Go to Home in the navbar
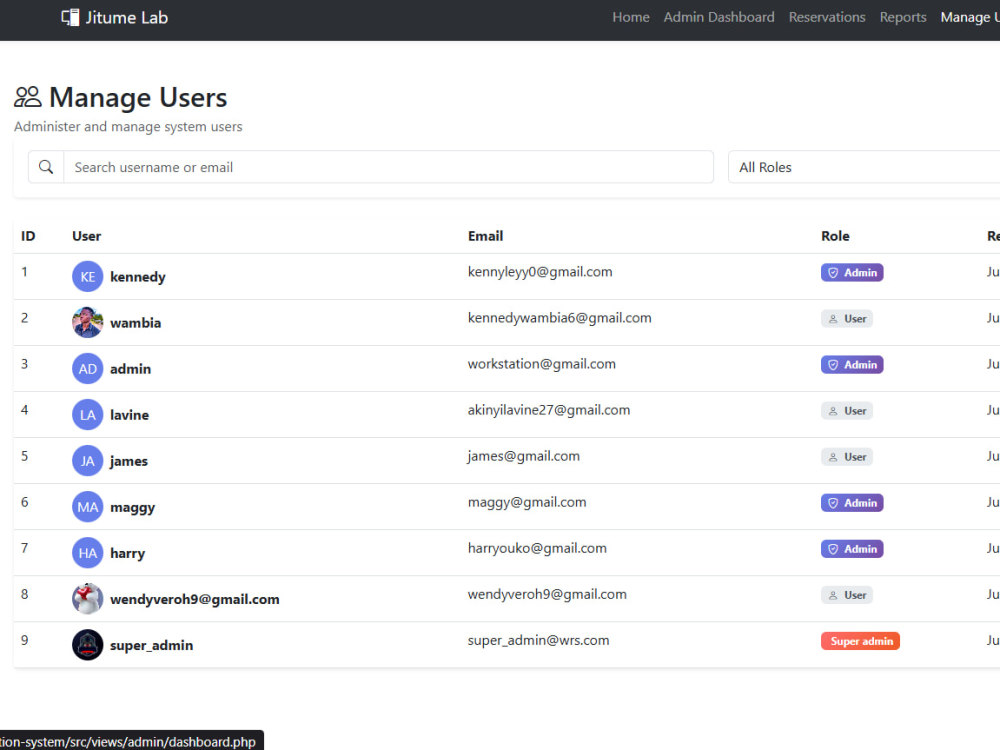This screenshot has width=1000, height=750. (x=631, y=17)
